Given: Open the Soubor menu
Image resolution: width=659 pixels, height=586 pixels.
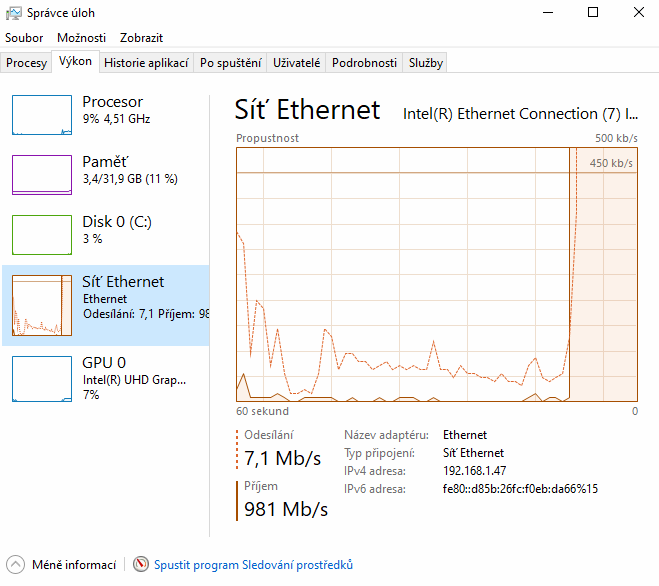Looking at the screenshot, I should (x=24, y=37).
